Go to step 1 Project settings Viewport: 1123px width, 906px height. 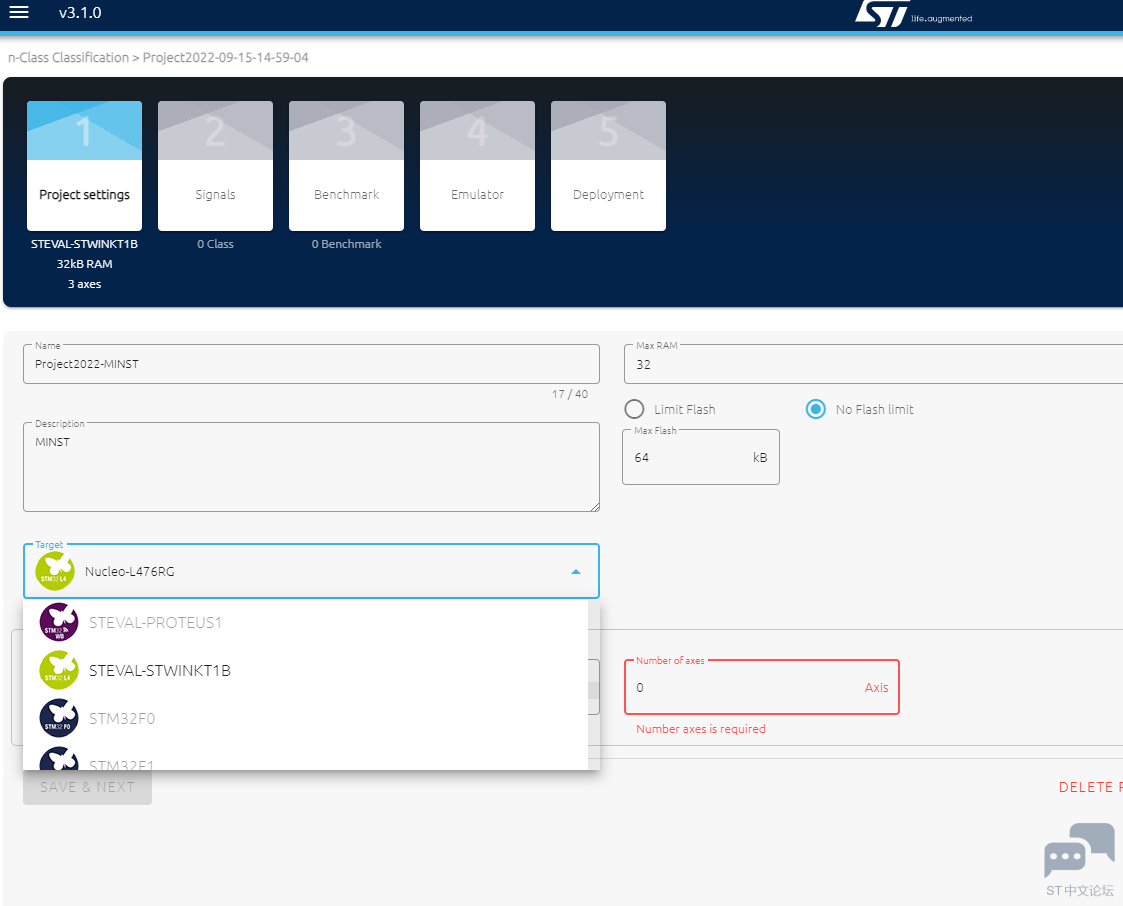point(85,166)
